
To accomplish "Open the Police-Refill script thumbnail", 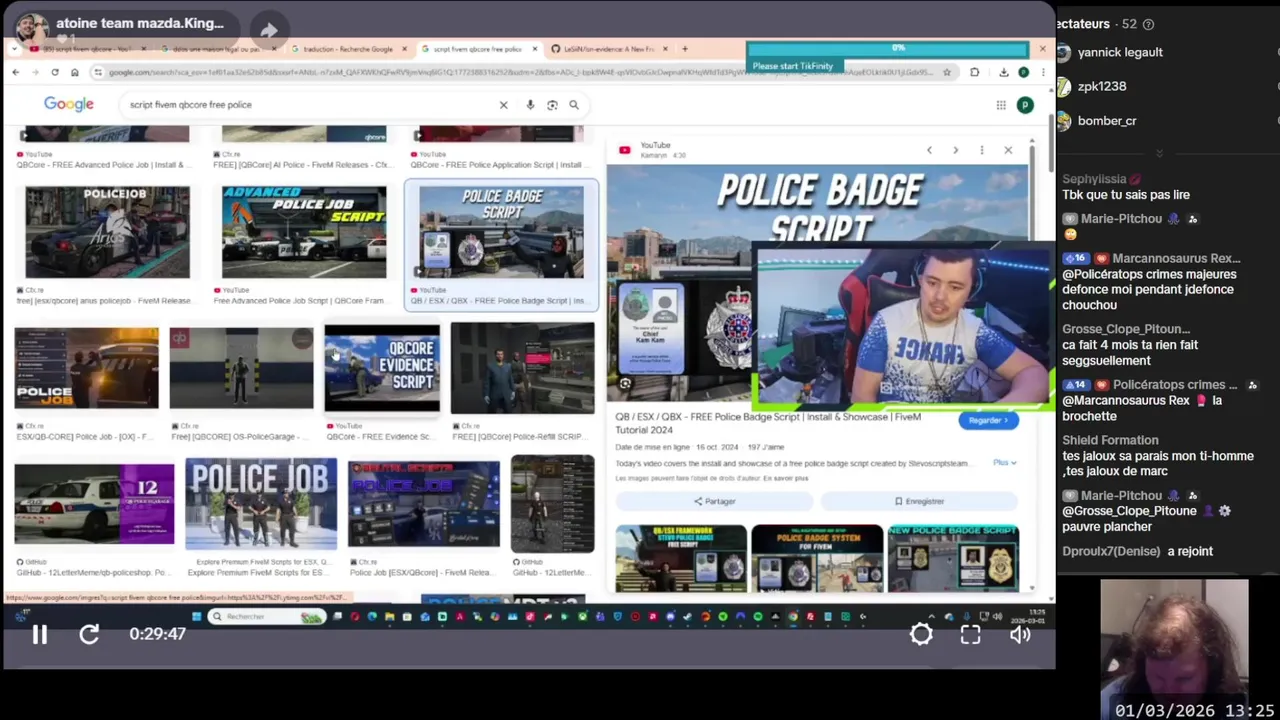I will (x=522, y=368).
